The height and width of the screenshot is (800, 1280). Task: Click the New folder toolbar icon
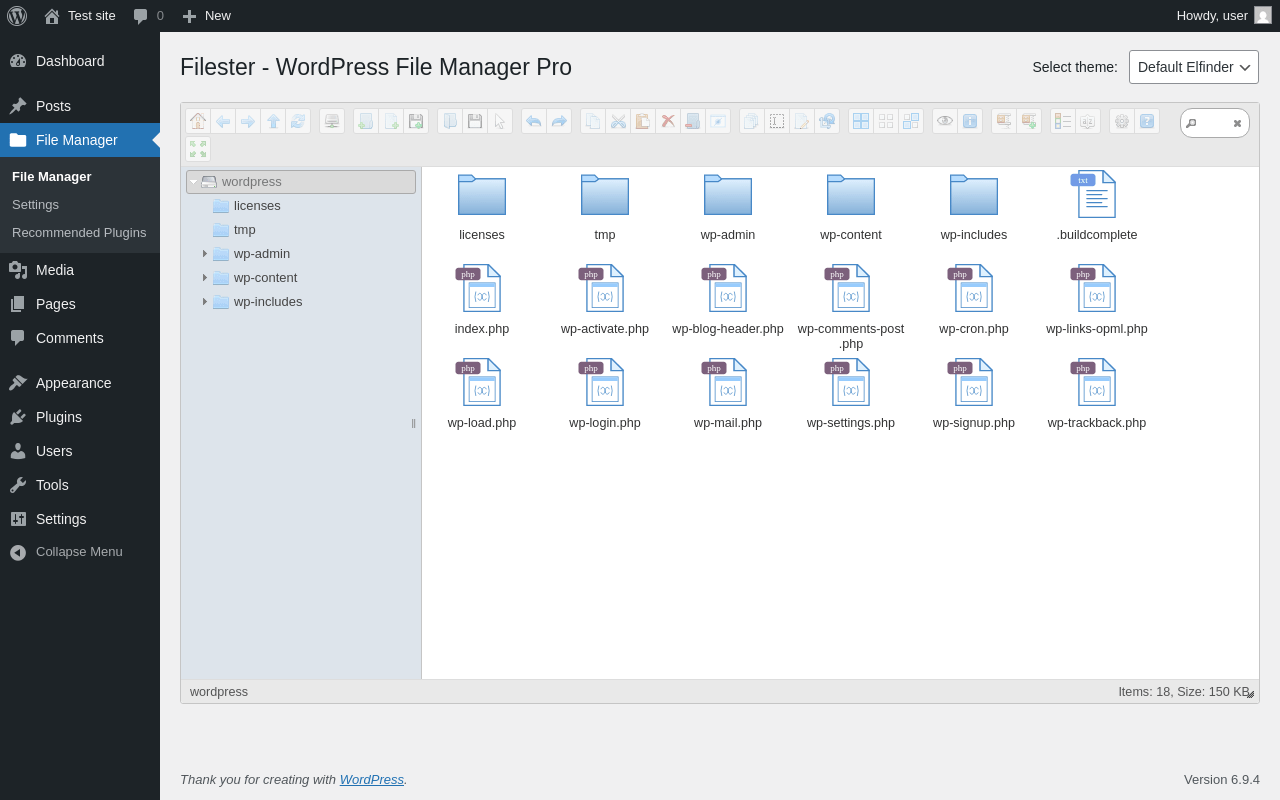point(366,121)
